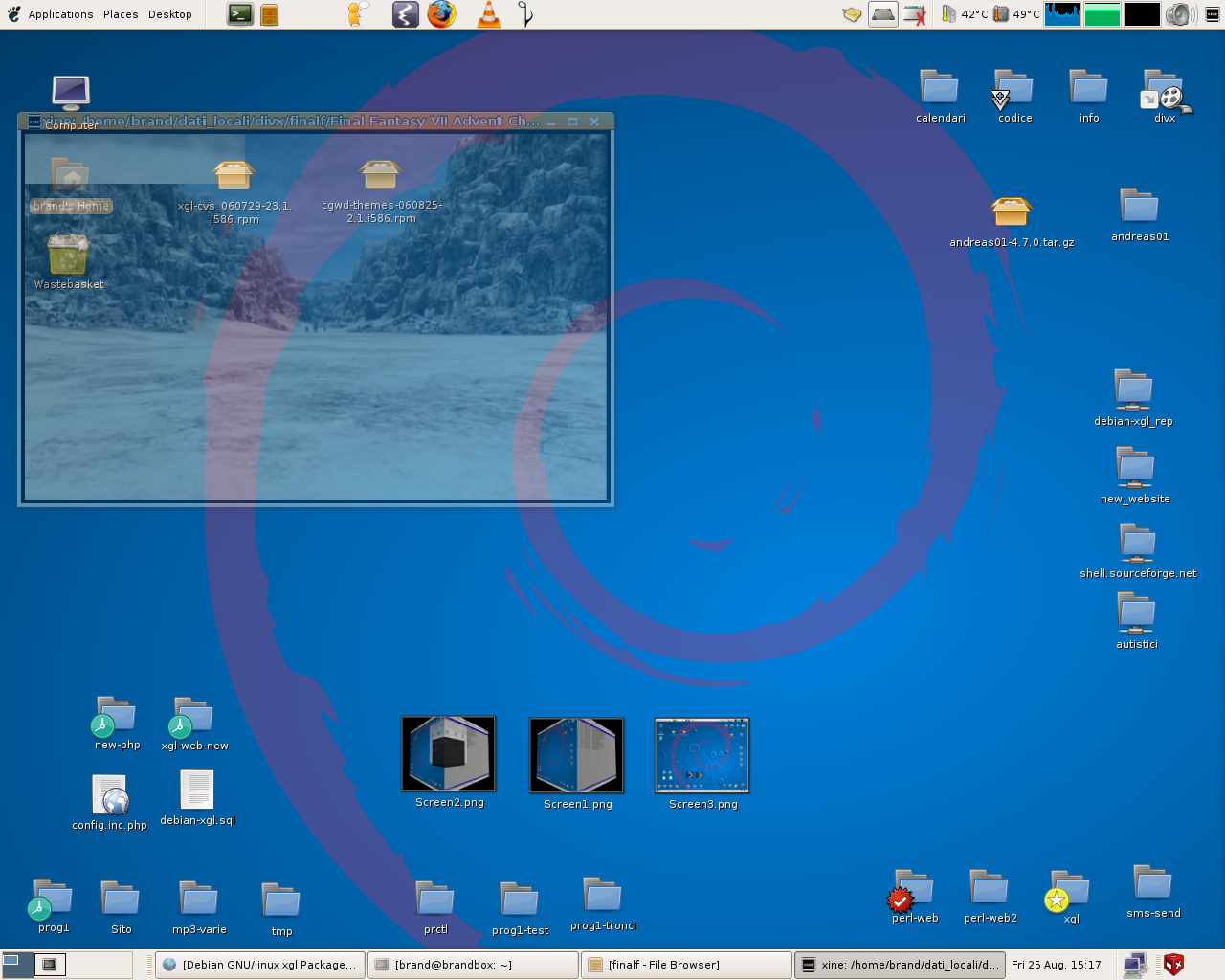This screenshot has width=1225, height=980.
Task: Select the mp3-varie folder
Action: pos(199,907)
